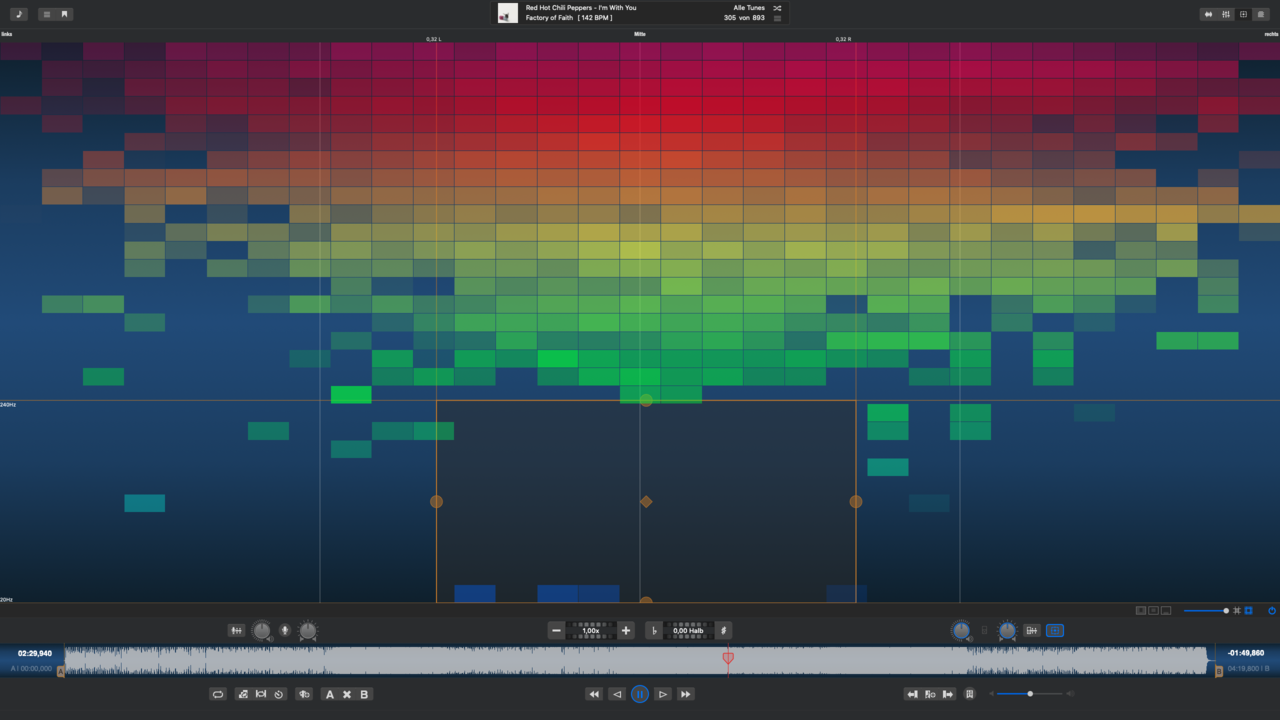Lower pitch with the flat symbol button
This screenshot has width=1280, height=720.
(x=654, y=630)
